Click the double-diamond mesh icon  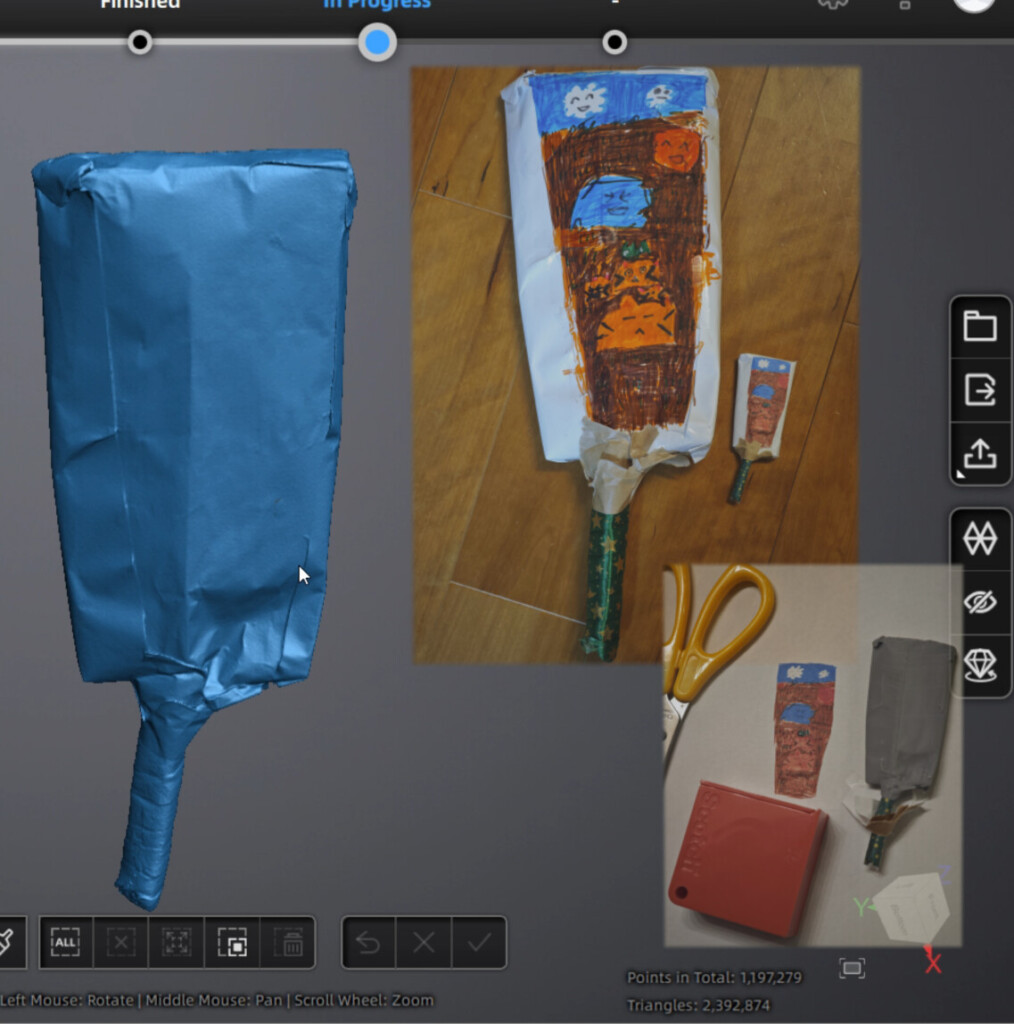click(x=979, y=539)
